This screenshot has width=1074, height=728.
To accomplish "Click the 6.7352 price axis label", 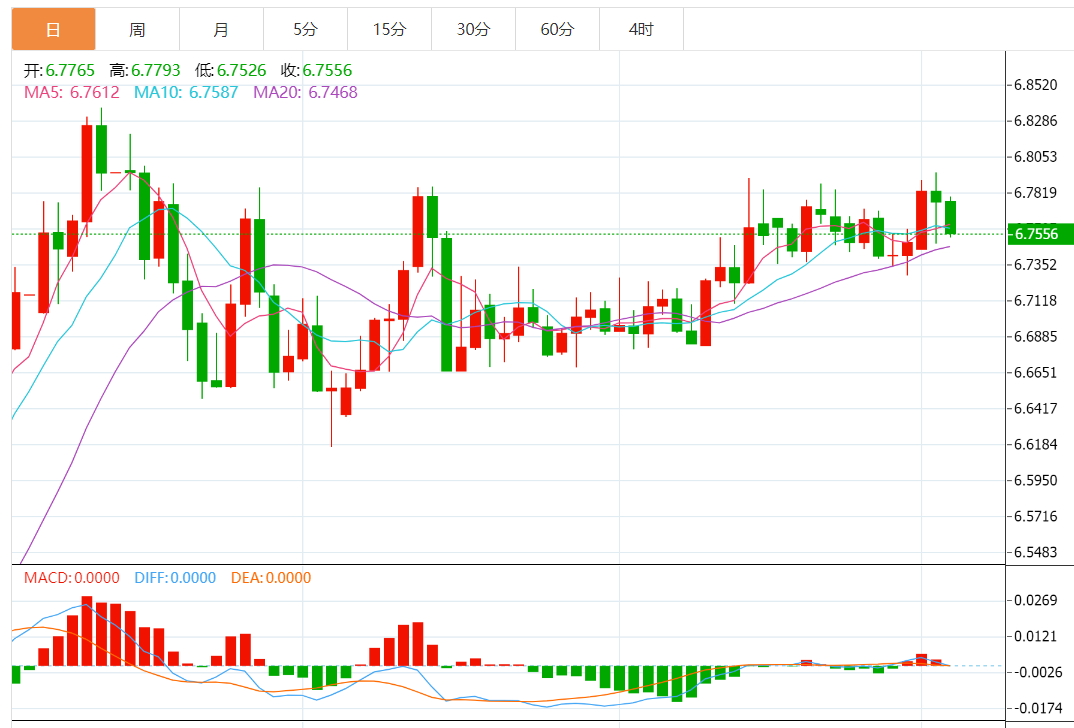I will pos(1036,264).
